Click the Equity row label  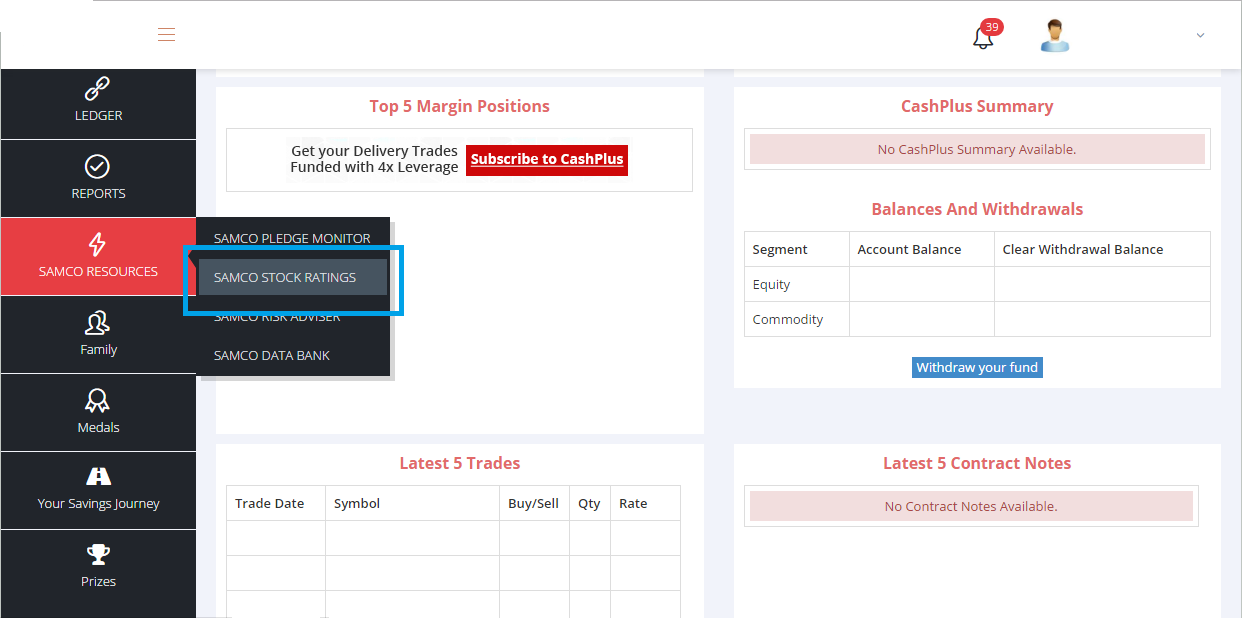(771, 284)
